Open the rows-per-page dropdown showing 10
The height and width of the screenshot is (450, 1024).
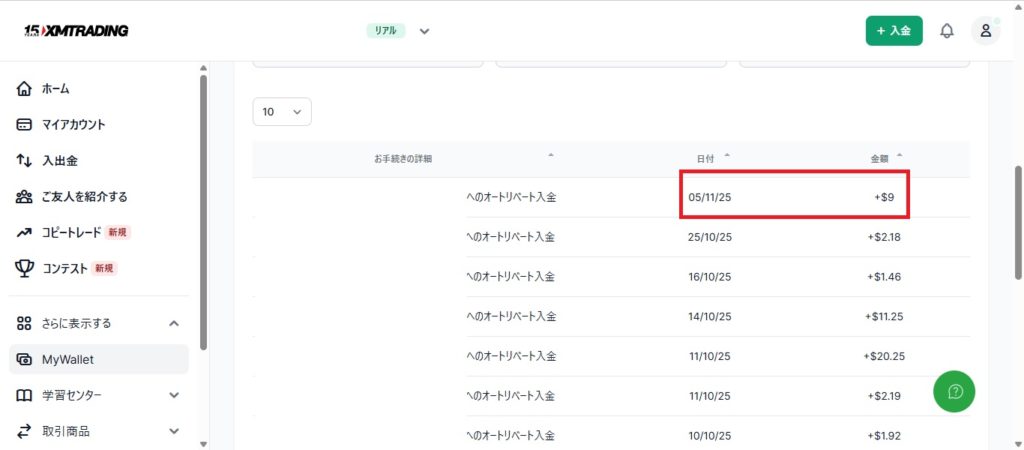click(282, 112)
